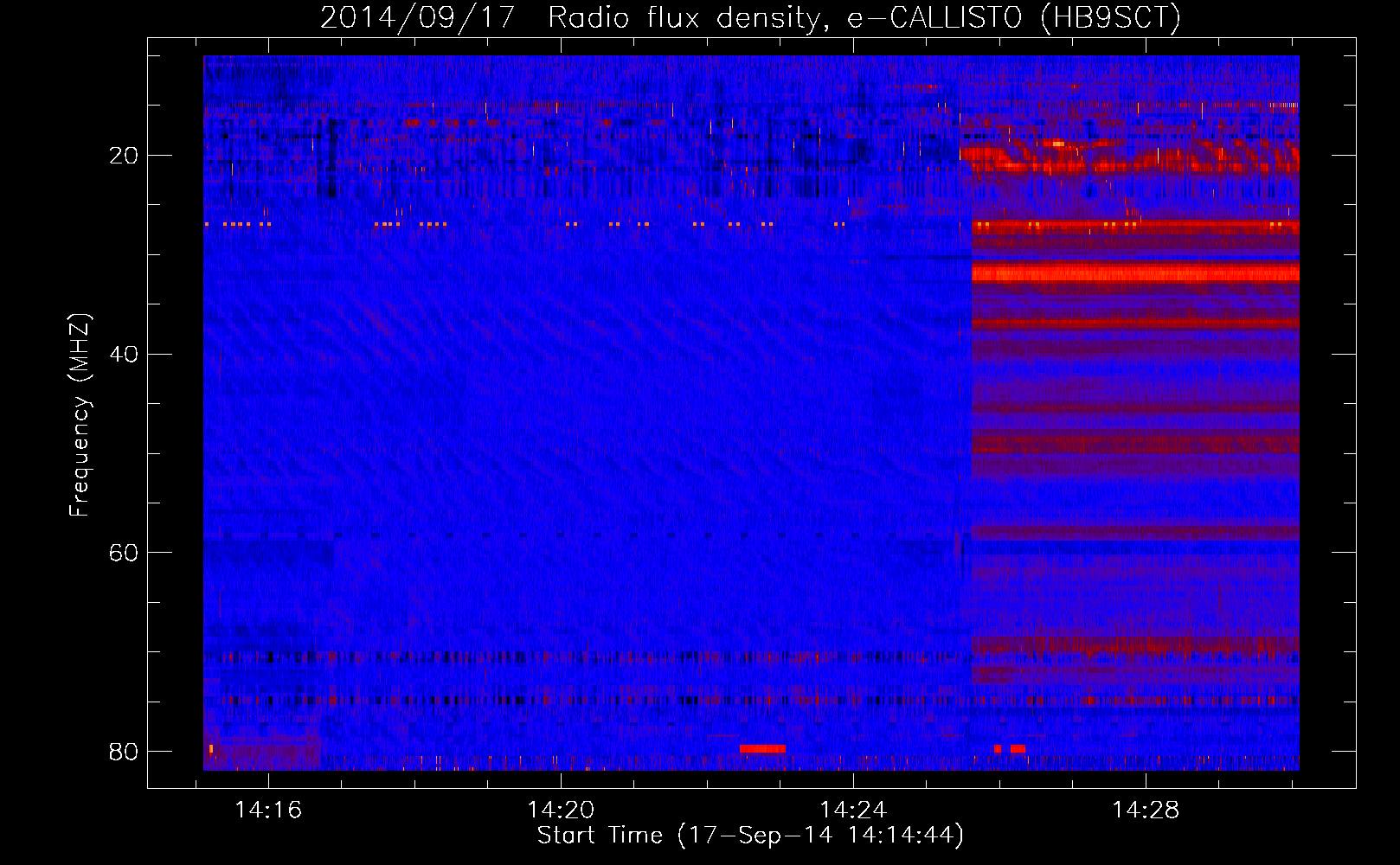
Task: Click the time tick label "14:16"
Action: click(x=268, y=810)
